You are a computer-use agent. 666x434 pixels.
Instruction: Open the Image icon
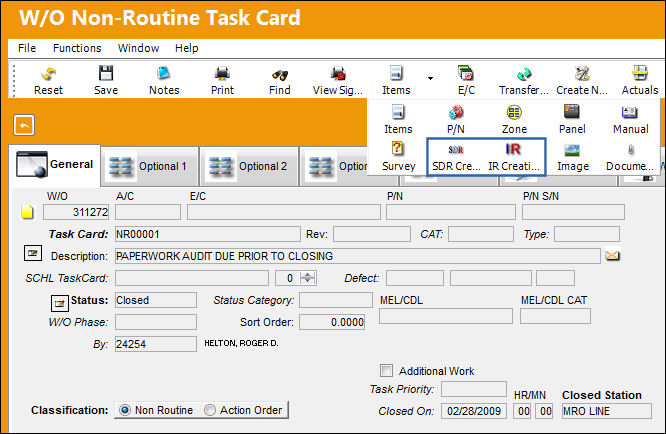[x=572, y=150]
